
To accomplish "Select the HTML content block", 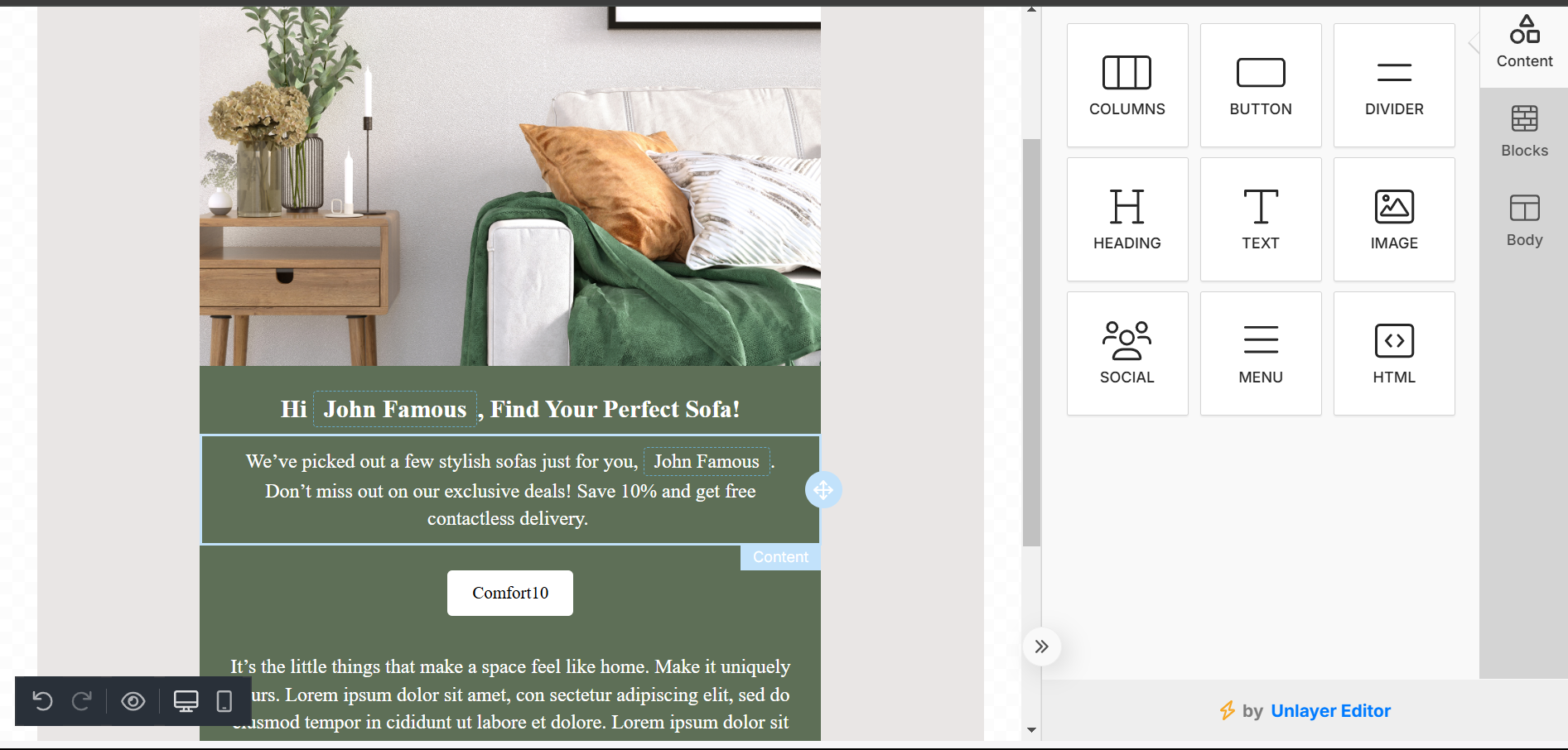I will point(1394,353).
